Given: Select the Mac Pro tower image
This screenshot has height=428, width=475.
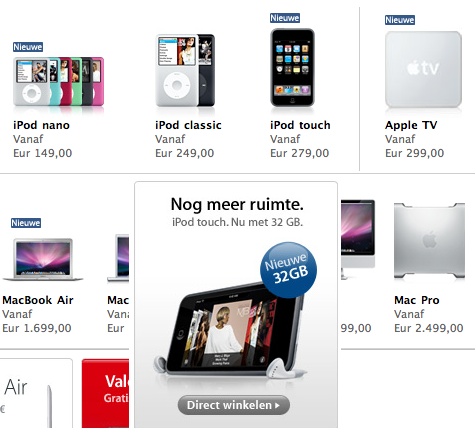Looking at the screenshot, I should point(429,241).
